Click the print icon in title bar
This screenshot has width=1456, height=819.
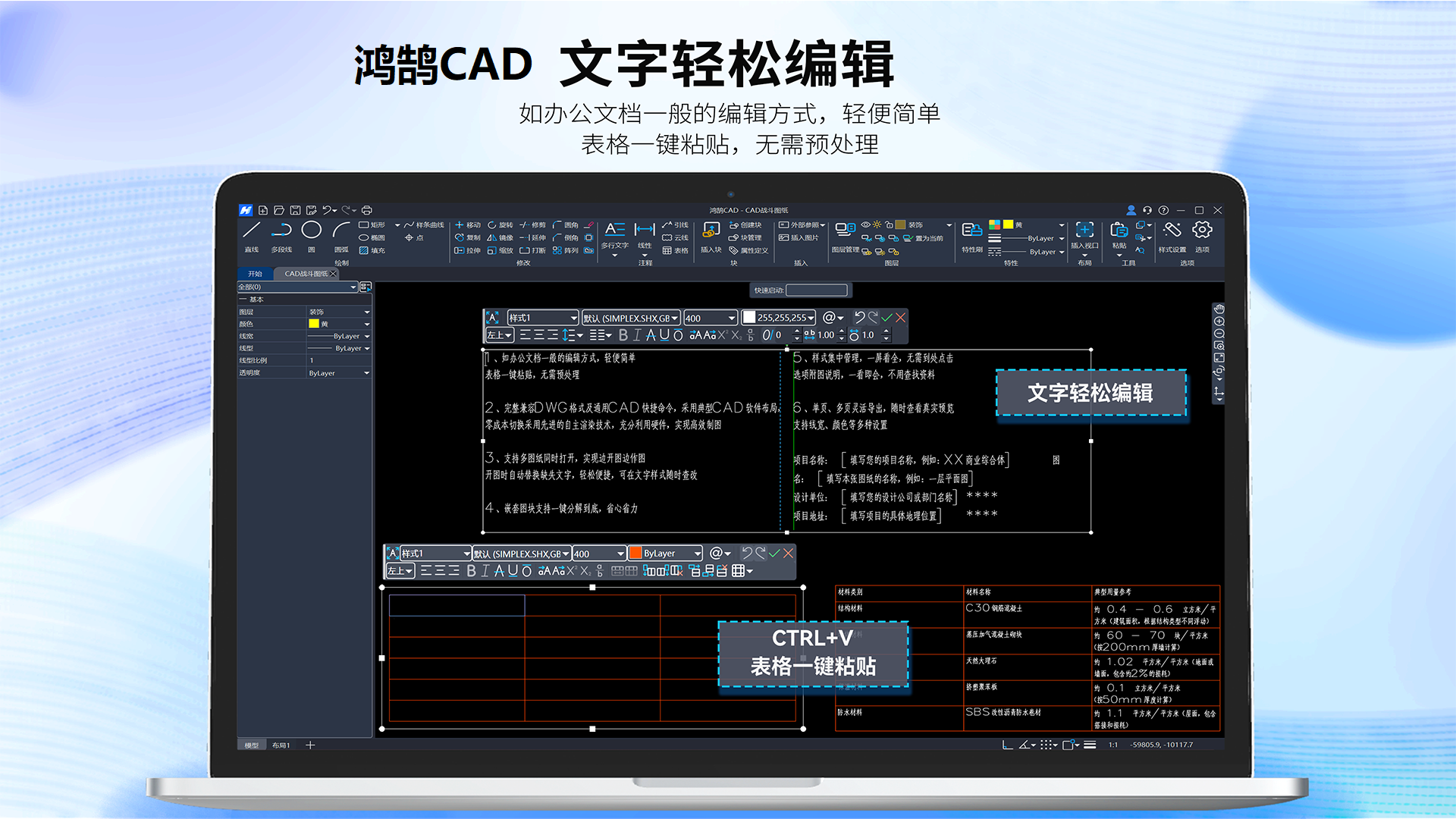tap(367, 210)
